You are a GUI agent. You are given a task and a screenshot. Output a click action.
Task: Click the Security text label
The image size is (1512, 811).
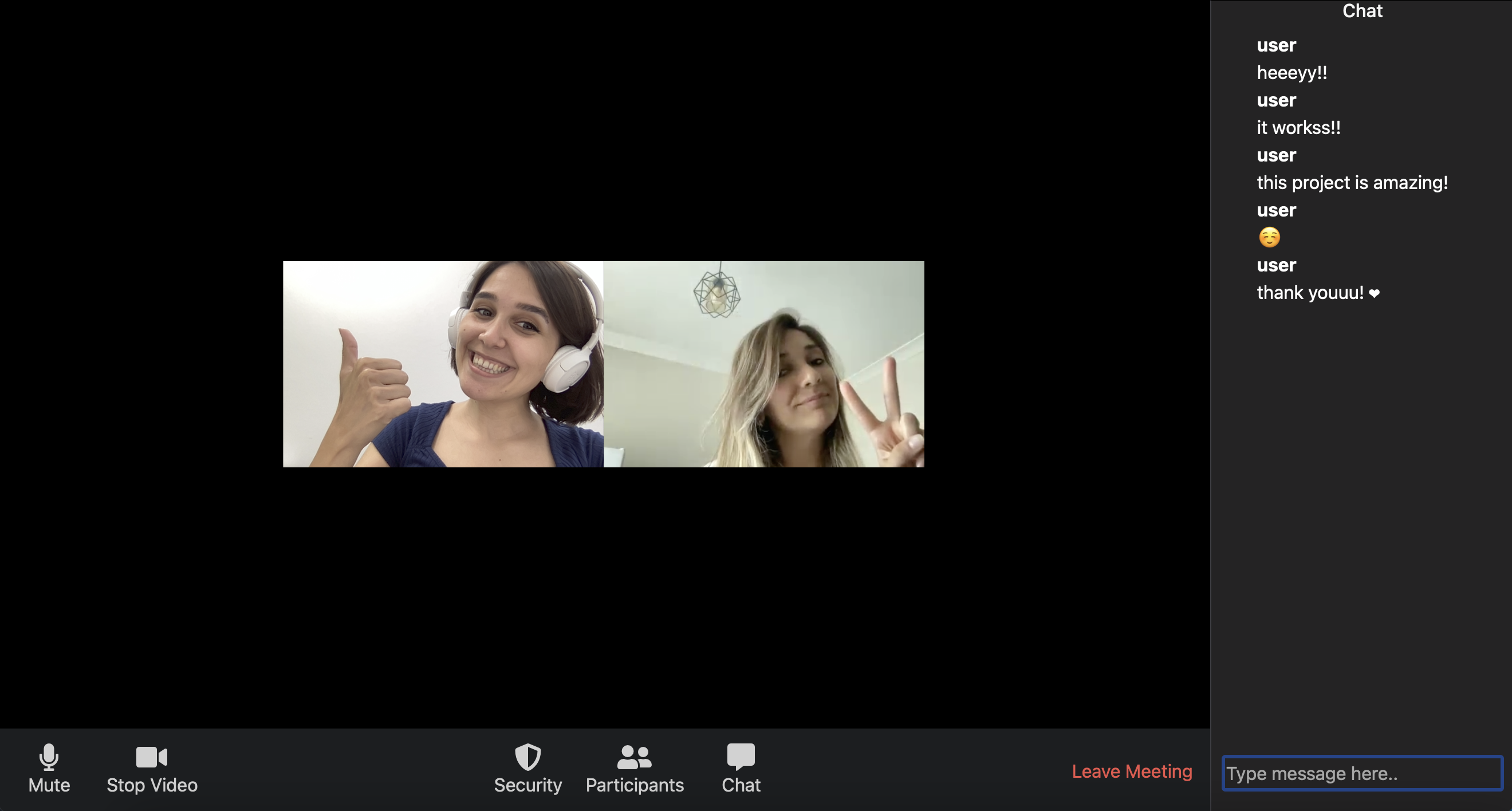tap(527, 785)
